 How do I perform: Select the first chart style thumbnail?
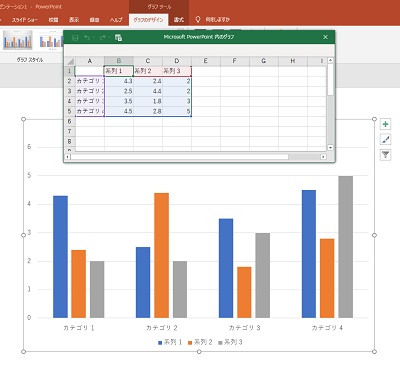point(18,40)
